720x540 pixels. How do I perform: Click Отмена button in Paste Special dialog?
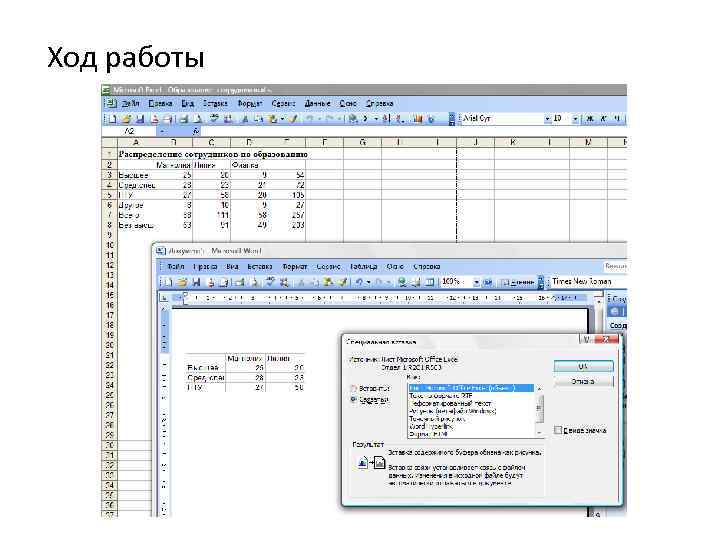[x=583, y=382]
